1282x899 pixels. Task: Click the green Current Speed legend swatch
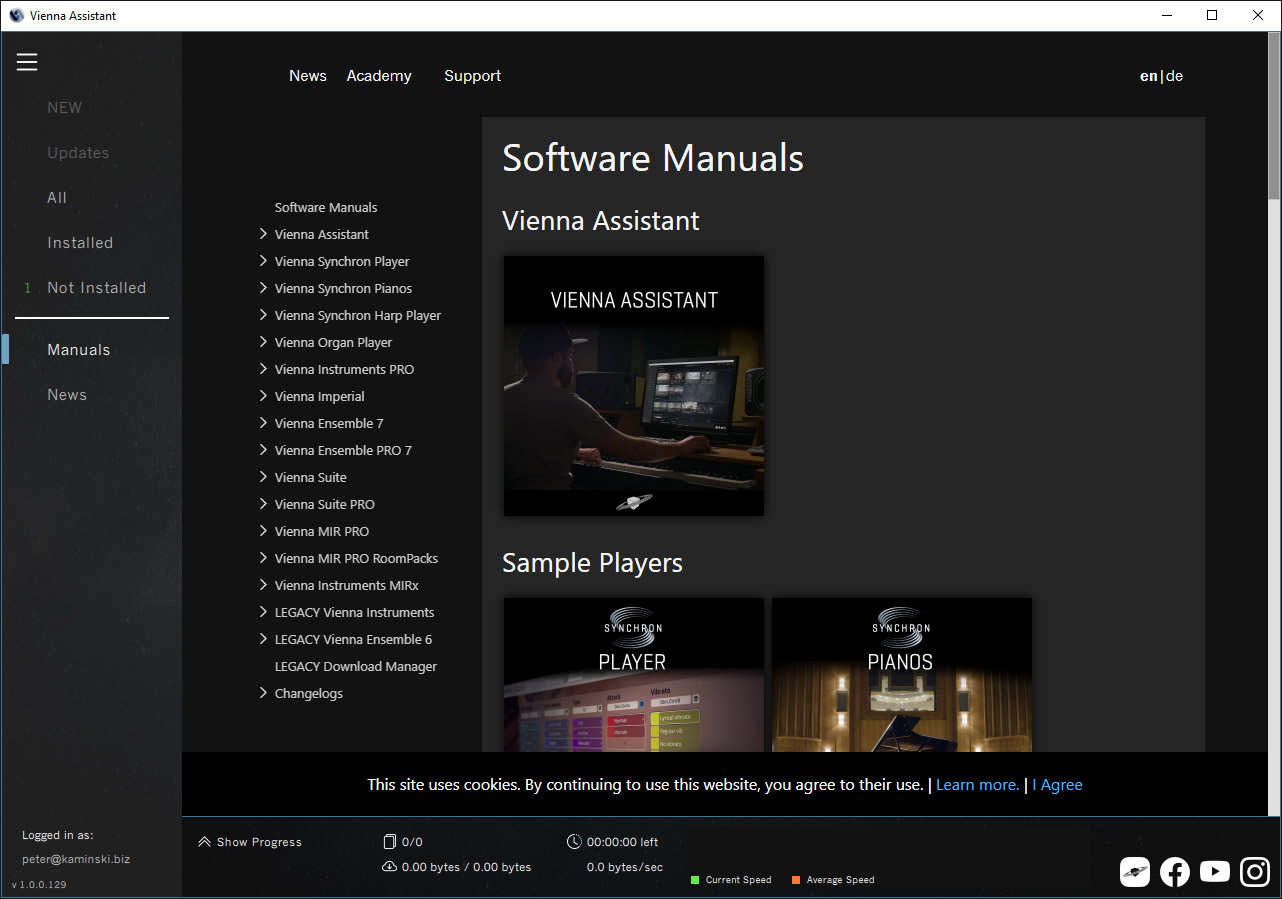coord(695,880)
